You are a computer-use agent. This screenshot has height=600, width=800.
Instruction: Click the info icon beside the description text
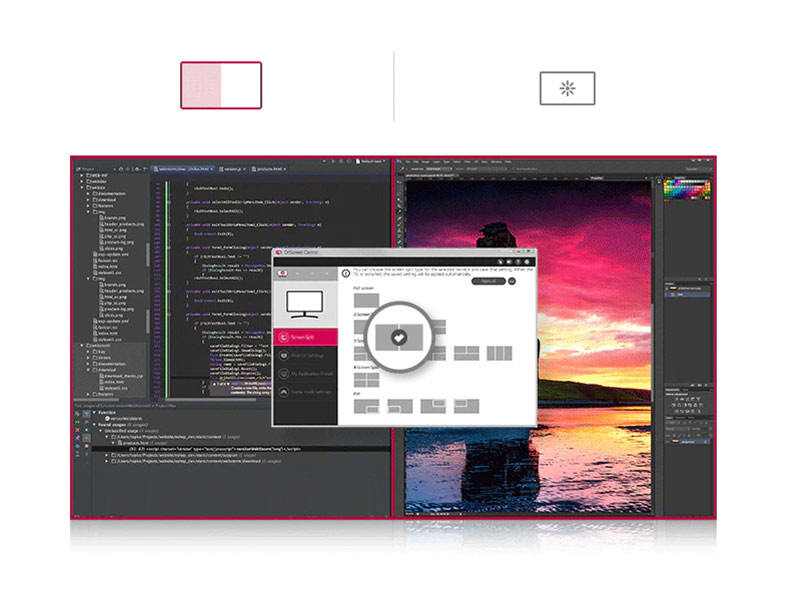point(345,273)
